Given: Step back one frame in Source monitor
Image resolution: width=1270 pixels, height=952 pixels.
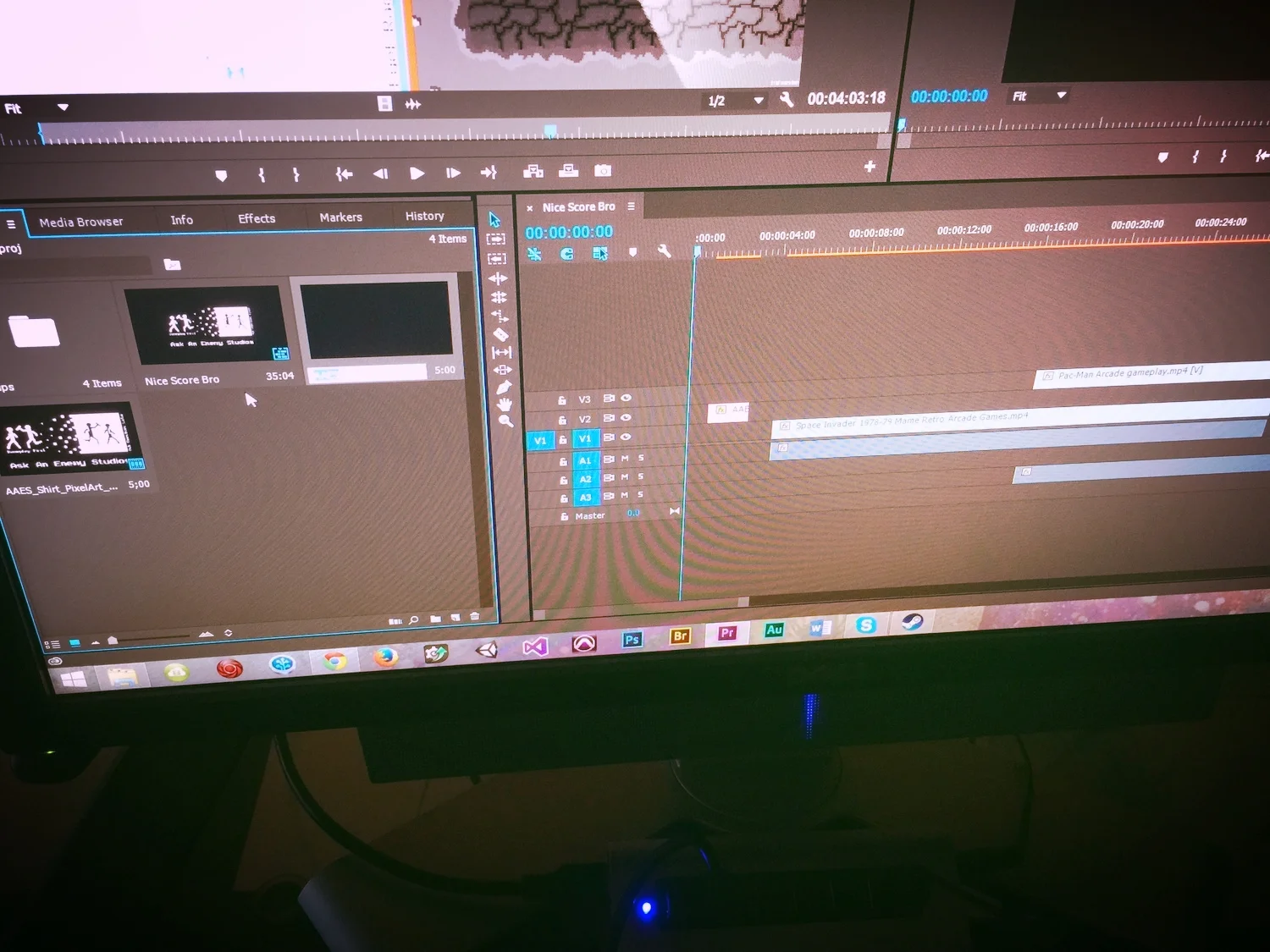Looking at the screenshot, I should point(380,173).
